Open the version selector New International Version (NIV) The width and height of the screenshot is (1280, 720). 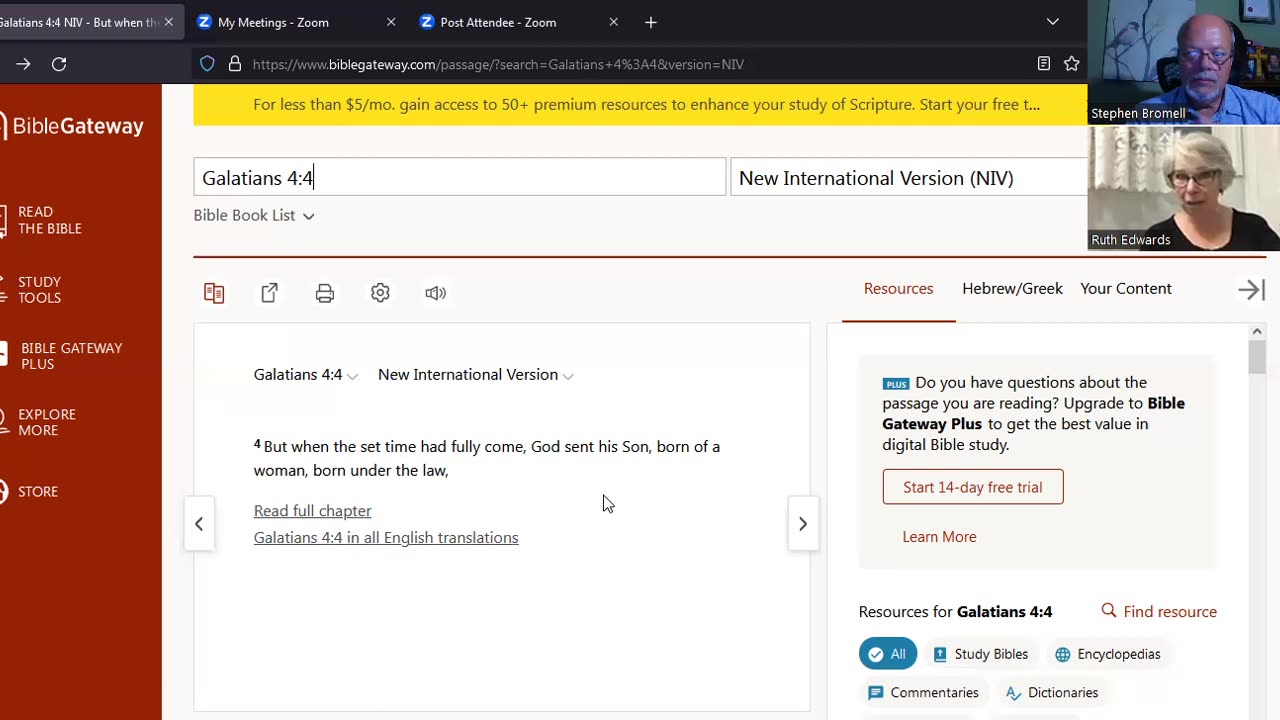tap(909, 177)
